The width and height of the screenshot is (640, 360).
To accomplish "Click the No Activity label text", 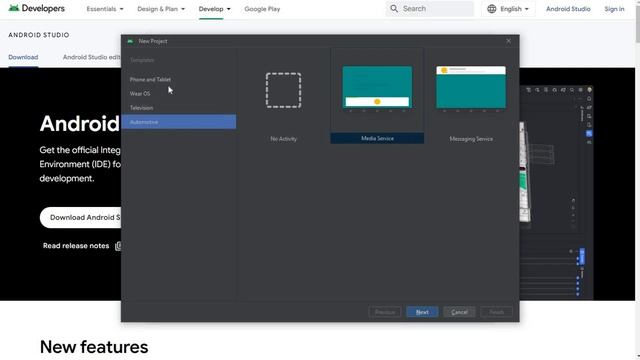I will (x=283, y=139).
